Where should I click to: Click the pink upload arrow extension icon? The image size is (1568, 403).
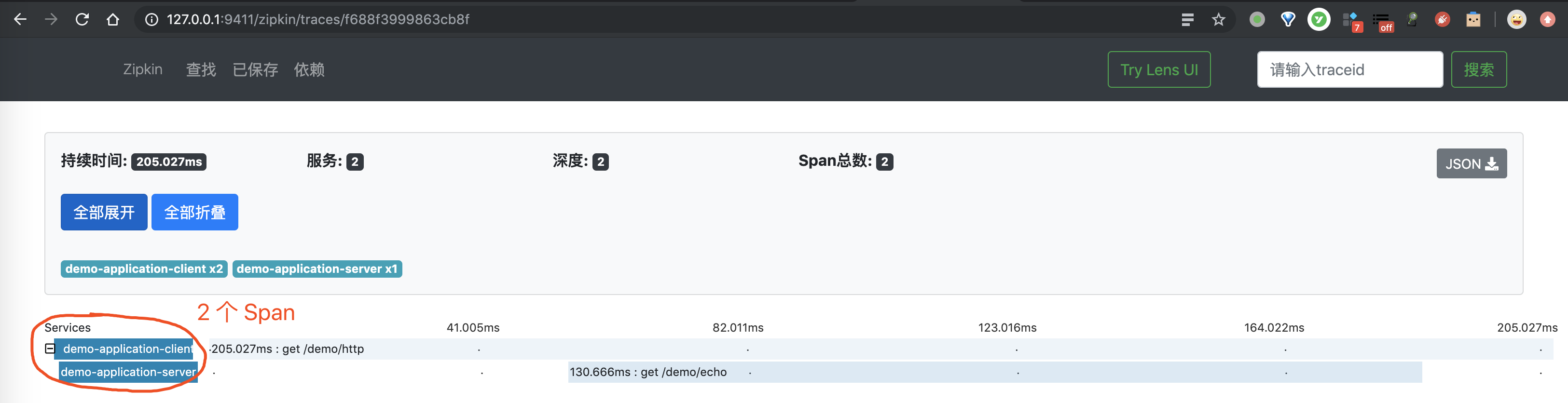coord(1547,19)
